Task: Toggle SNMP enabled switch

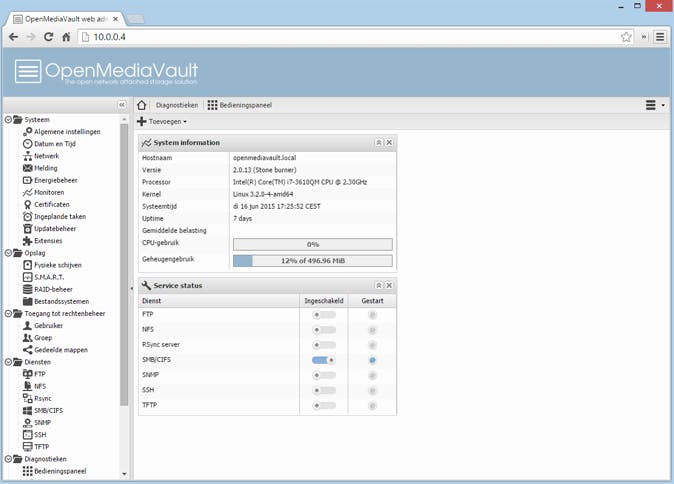Action: (x=324, y=375)
